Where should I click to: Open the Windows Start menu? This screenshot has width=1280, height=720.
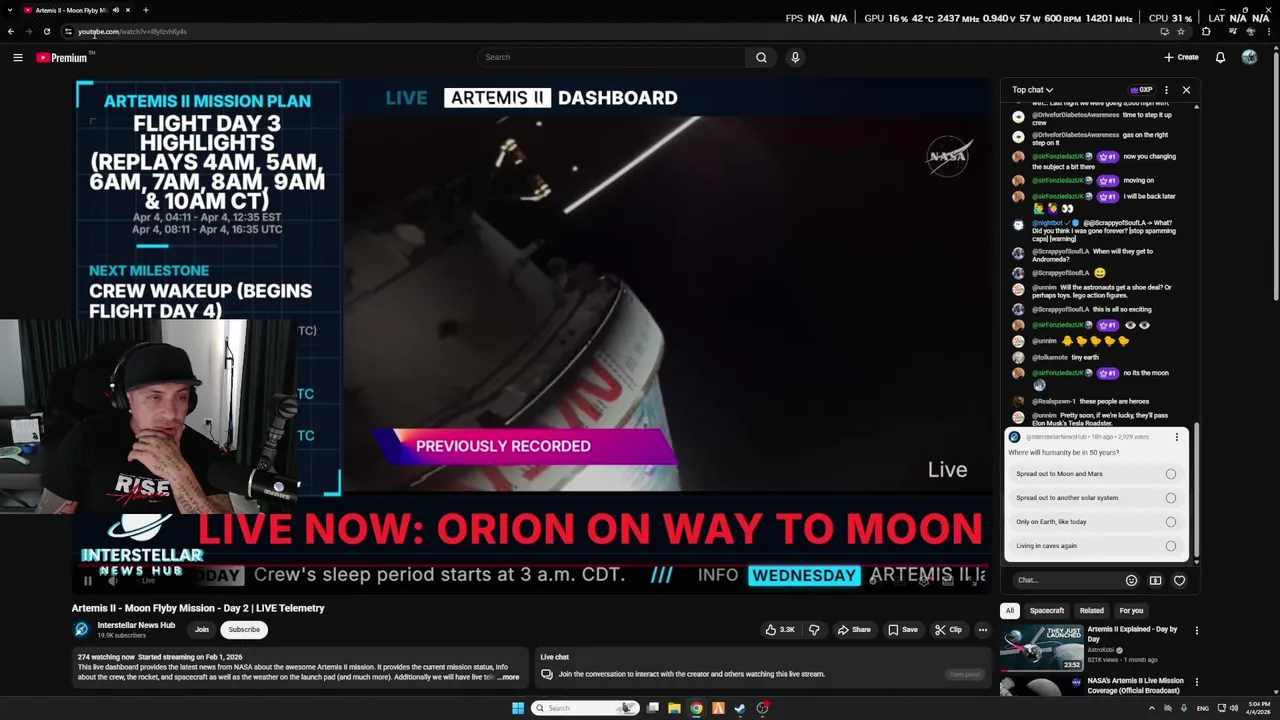point(518,708)
